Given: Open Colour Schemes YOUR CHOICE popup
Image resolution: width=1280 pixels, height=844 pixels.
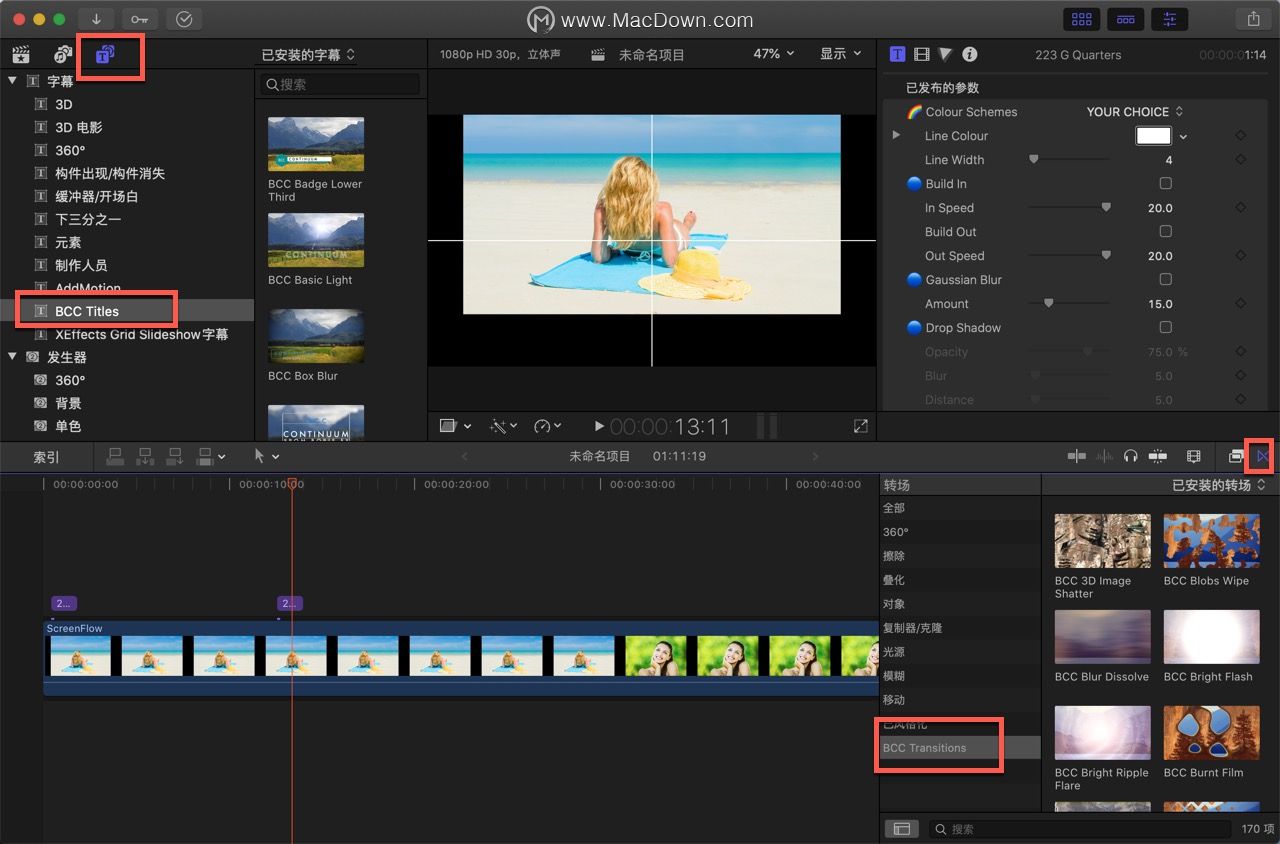Looking at the screenshot, I should tap(1135, 112).
